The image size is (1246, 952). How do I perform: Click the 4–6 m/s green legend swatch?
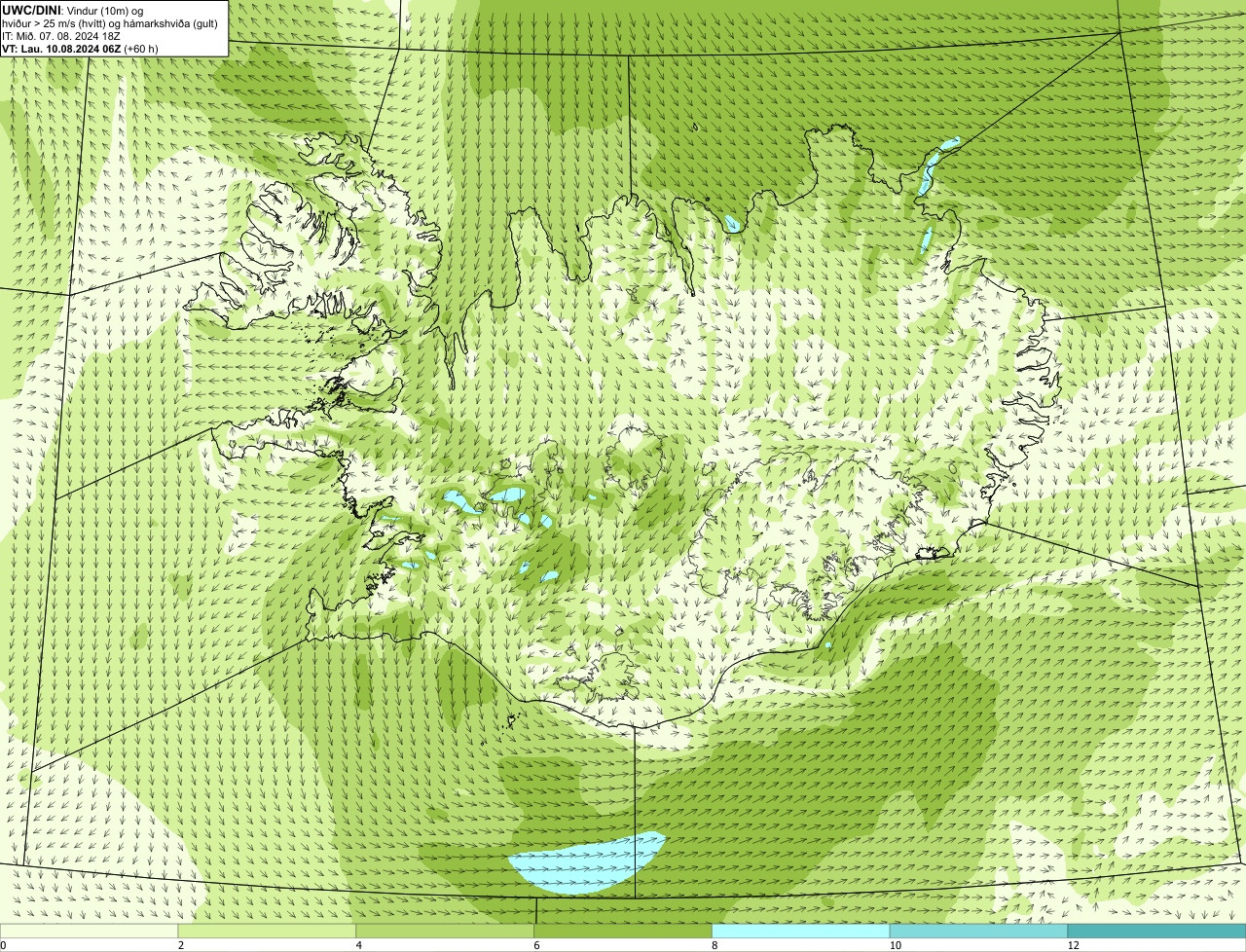445,931
